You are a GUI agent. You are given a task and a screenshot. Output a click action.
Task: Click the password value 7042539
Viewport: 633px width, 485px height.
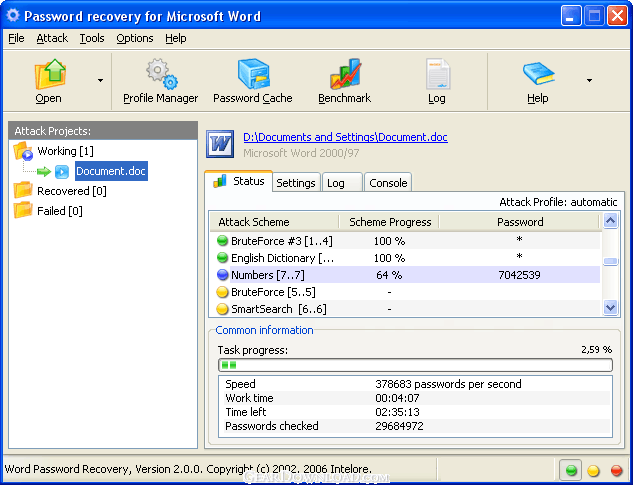pos(520,275)
